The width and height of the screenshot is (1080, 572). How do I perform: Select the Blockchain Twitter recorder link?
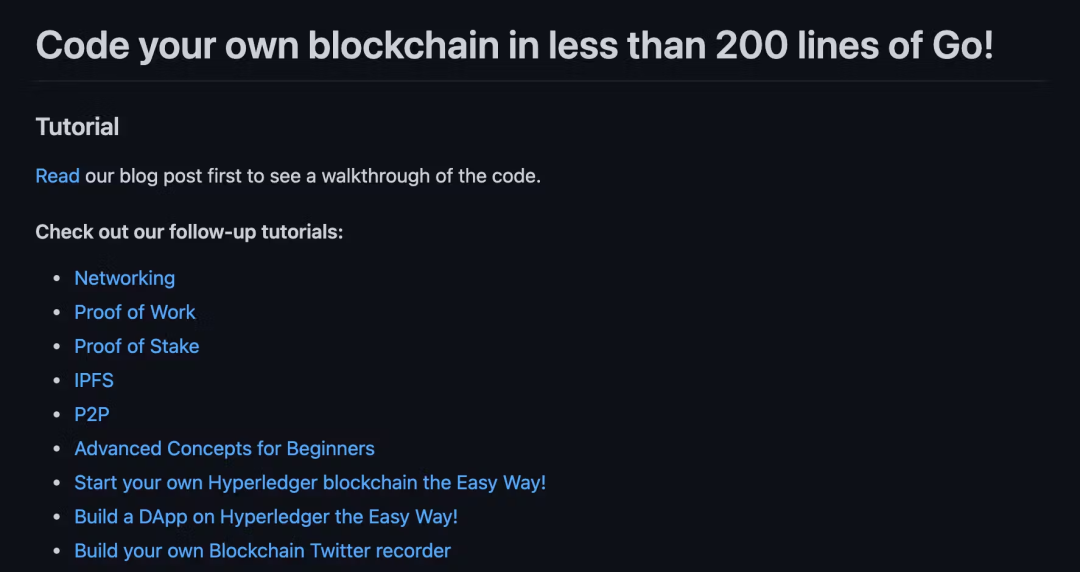[262, 550]
